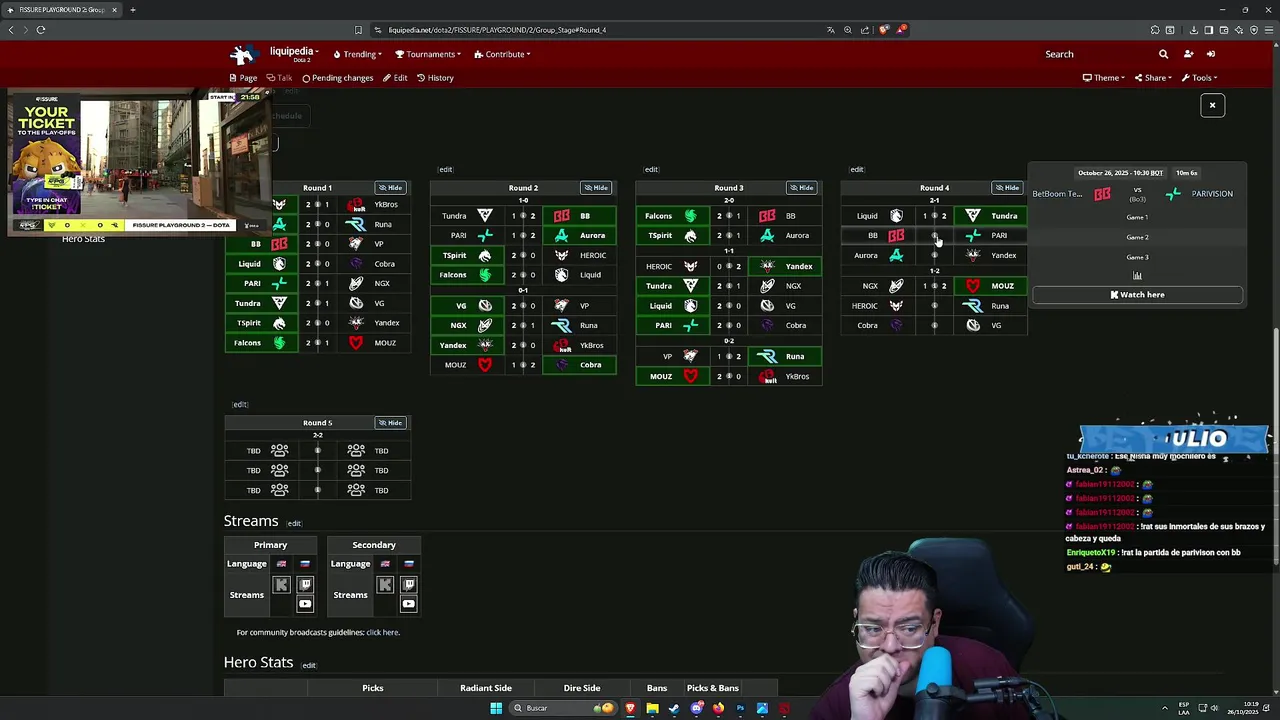
Task: Click the Windows Start button
Action: [496, 708]
